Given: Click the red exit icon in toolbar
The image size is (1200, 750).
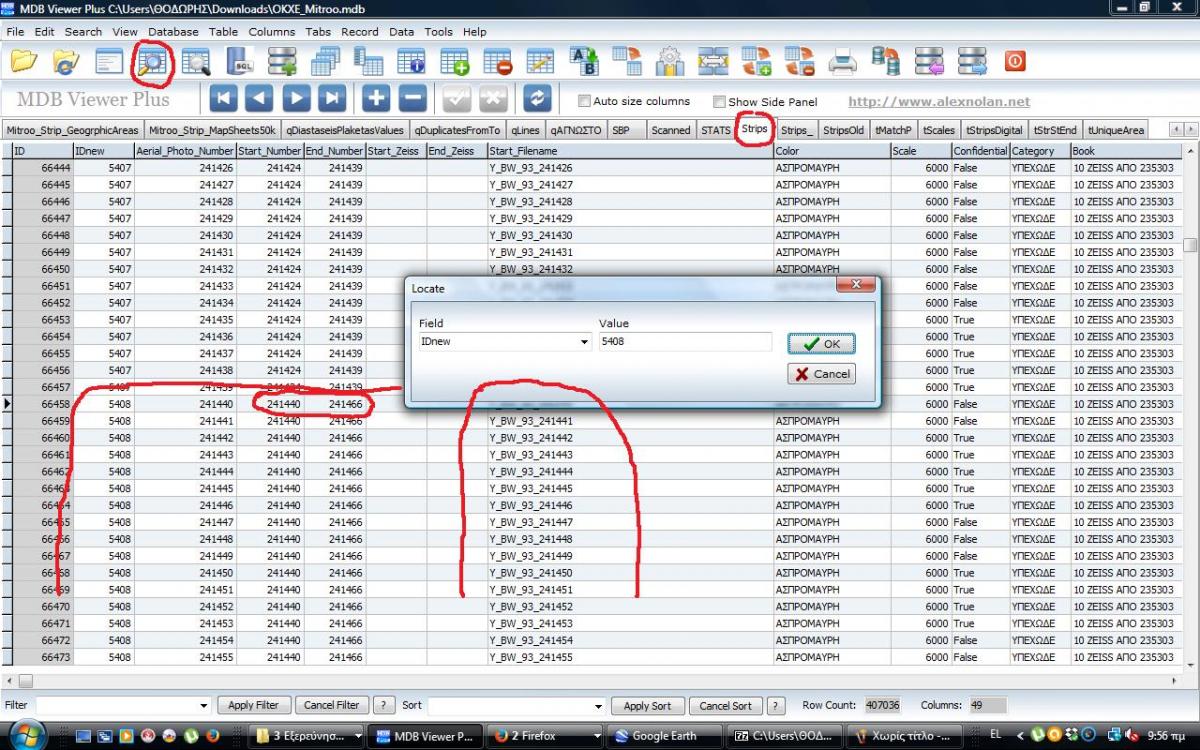Looking at the screenshot, I should (x=1015, y=62).
